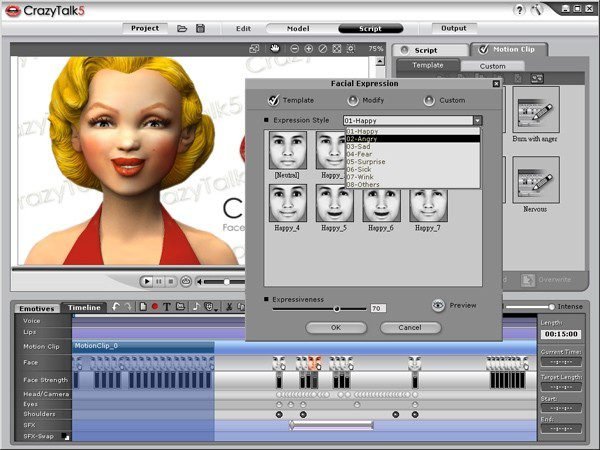Create new script page icon
The width and height of the screenshot is (600, 450).
(x=143, y=307)
